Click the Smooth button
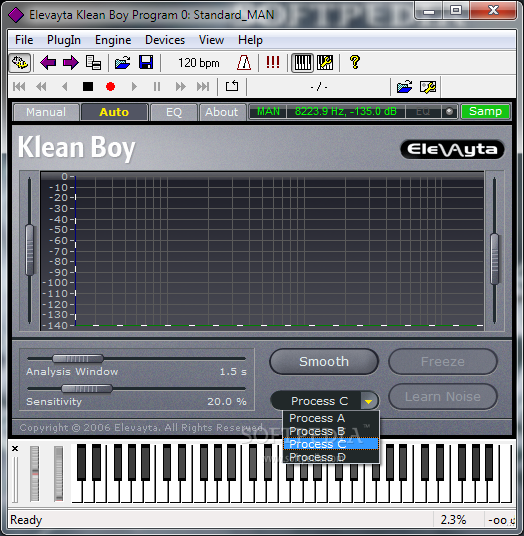 (x=324, y=362)
